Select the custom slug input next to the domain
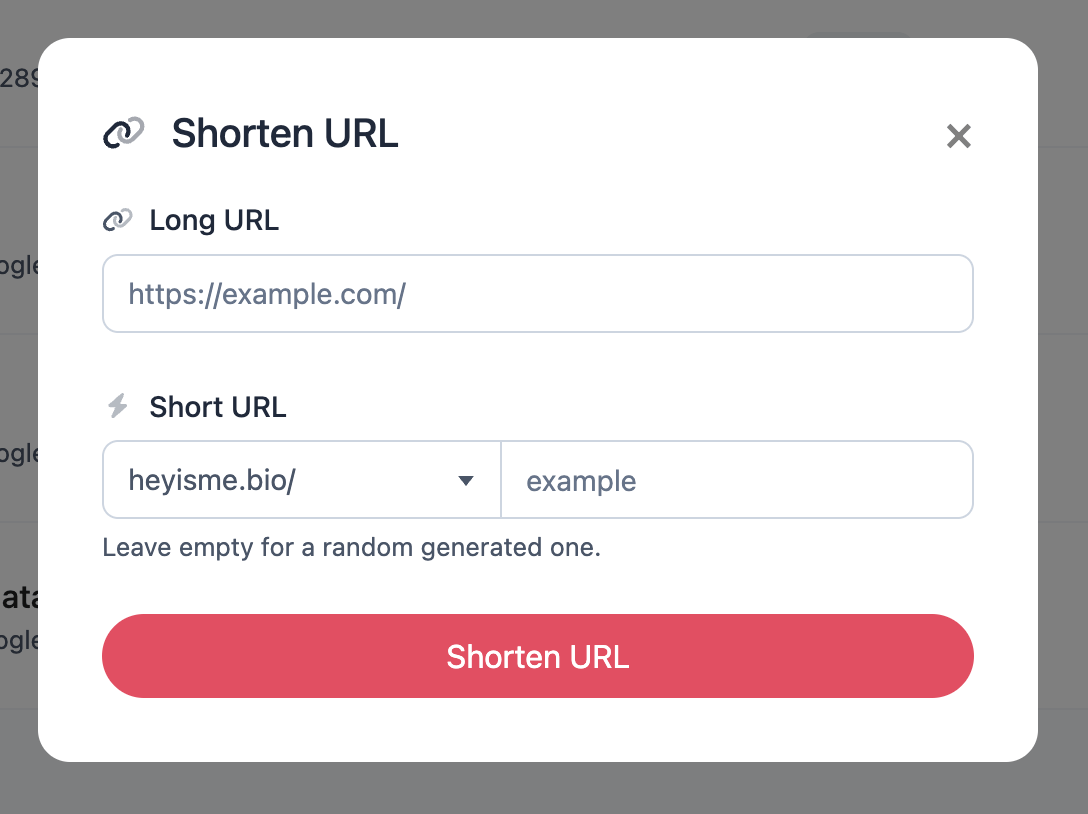1088x814 pixels. tap(737, 480)
